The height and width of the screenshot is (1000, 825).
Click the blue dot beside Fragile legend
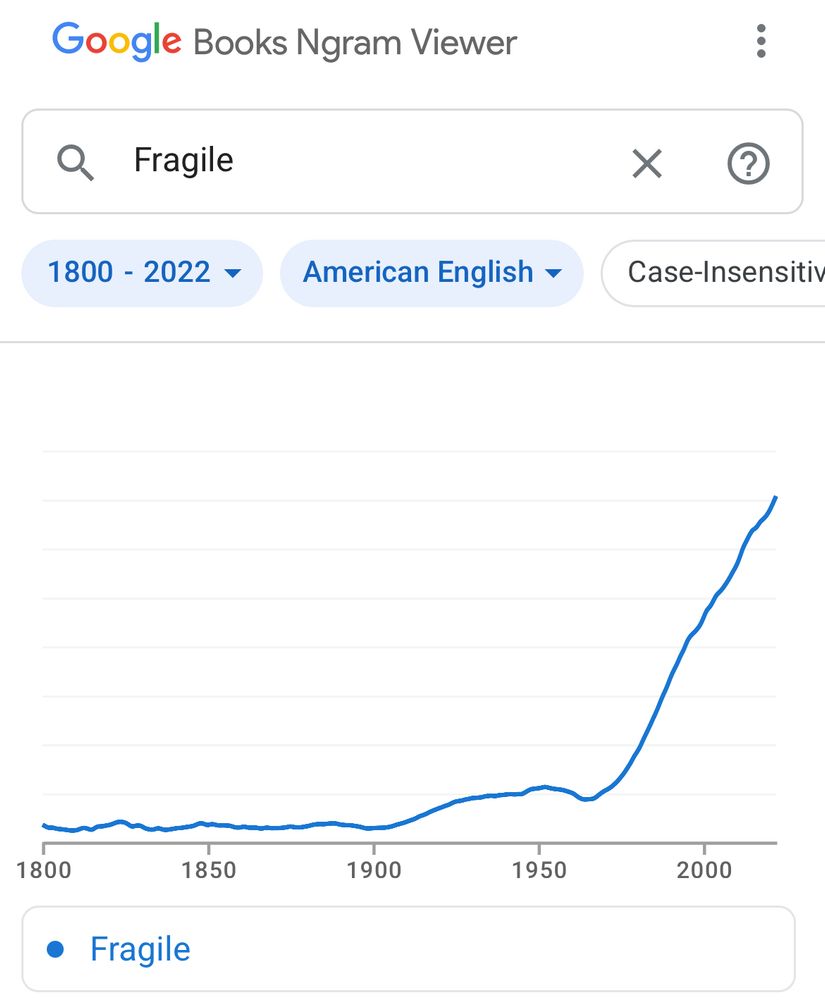coord(56,950)
